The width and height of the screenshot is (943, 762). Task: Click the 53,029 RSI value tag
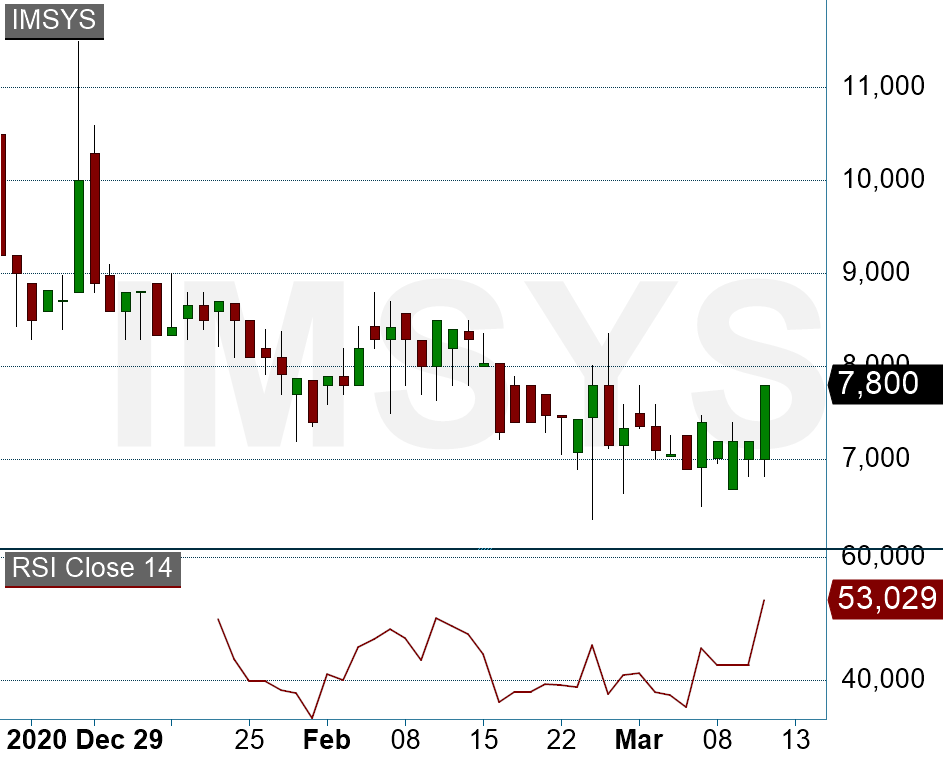885,598
